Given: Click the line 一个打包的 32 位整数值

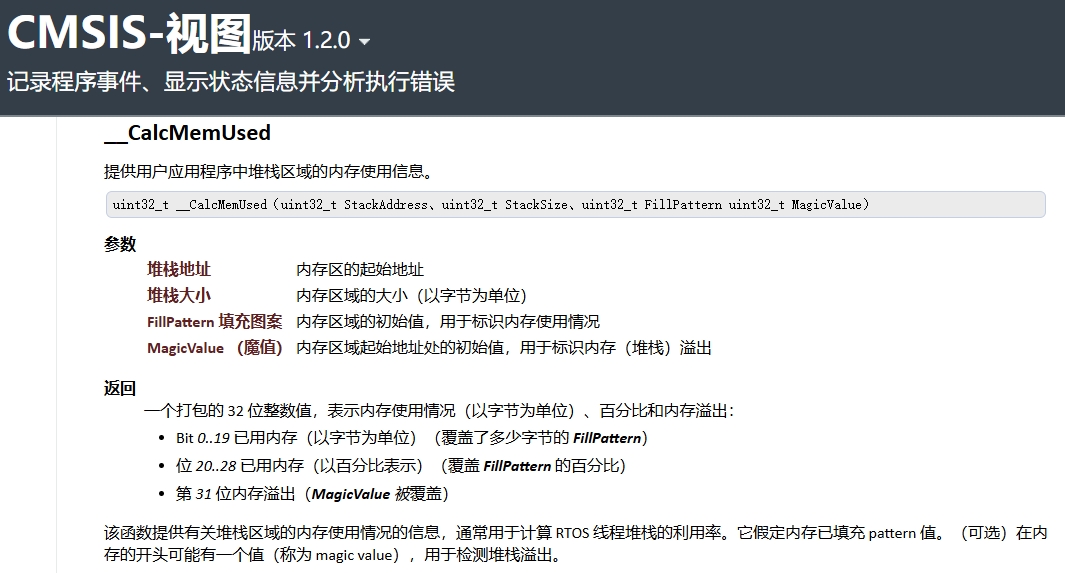Looking at the screenshot, I should click(x=439, y=411).
